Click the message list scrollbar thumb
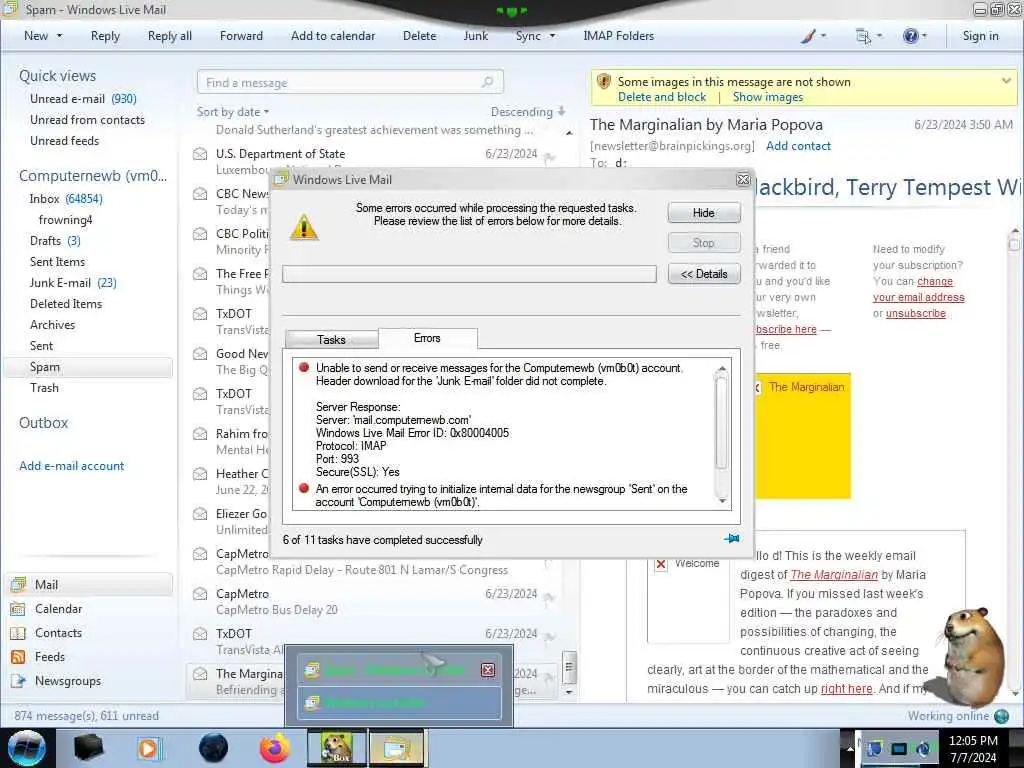The height and width of the screenshot is (768, 1024). tap(569, 667)
